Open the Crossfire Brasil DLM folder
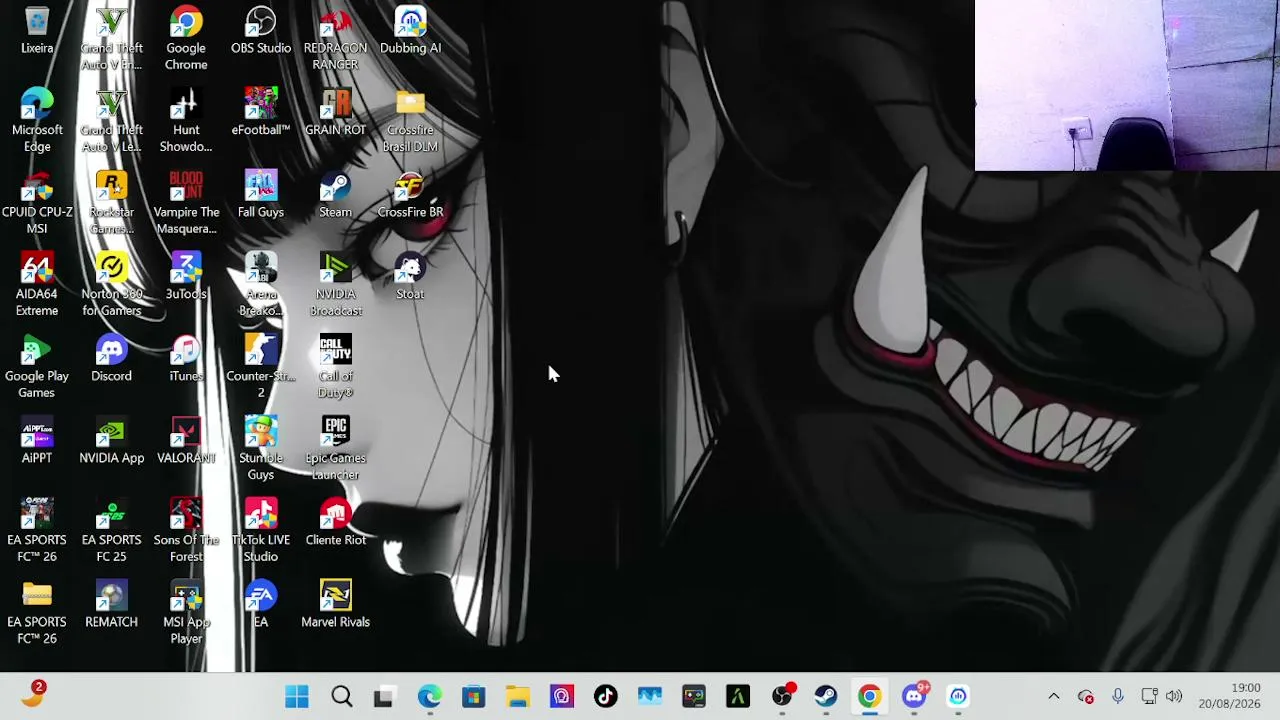This screenshot has height=720, width=1280. 410,121
